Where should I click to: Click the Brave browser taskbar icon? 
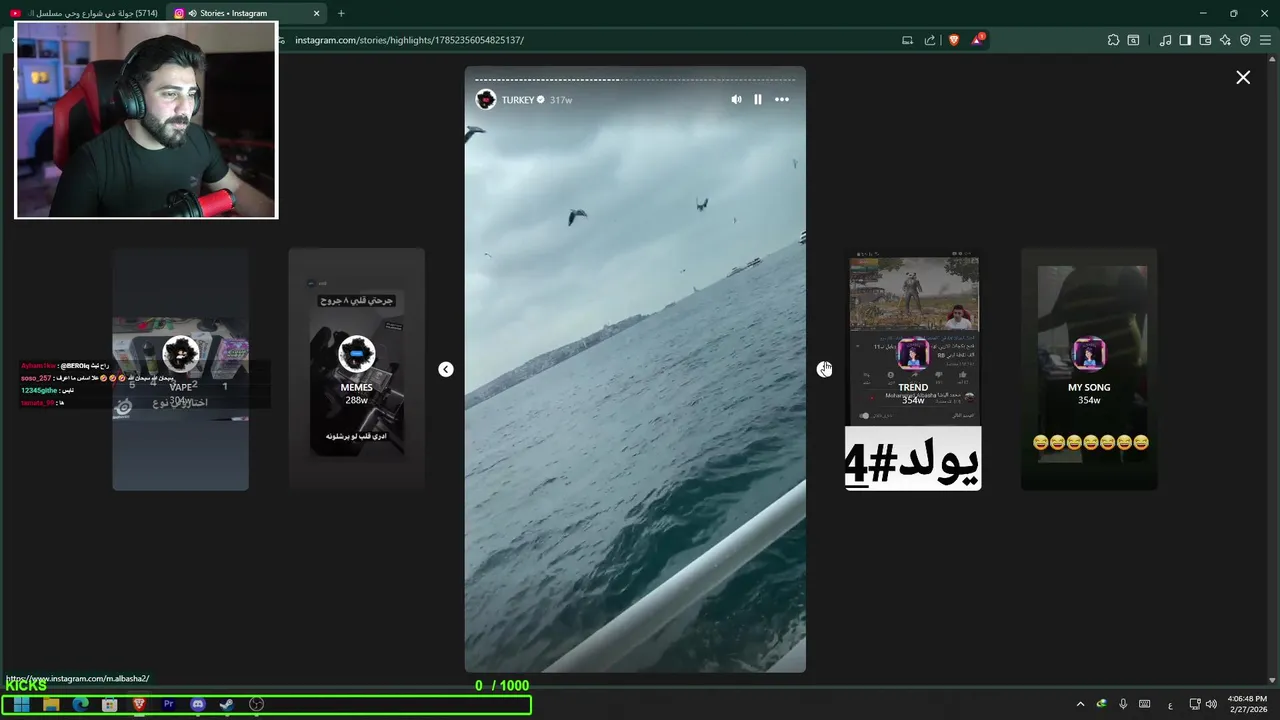pos(139,704)
